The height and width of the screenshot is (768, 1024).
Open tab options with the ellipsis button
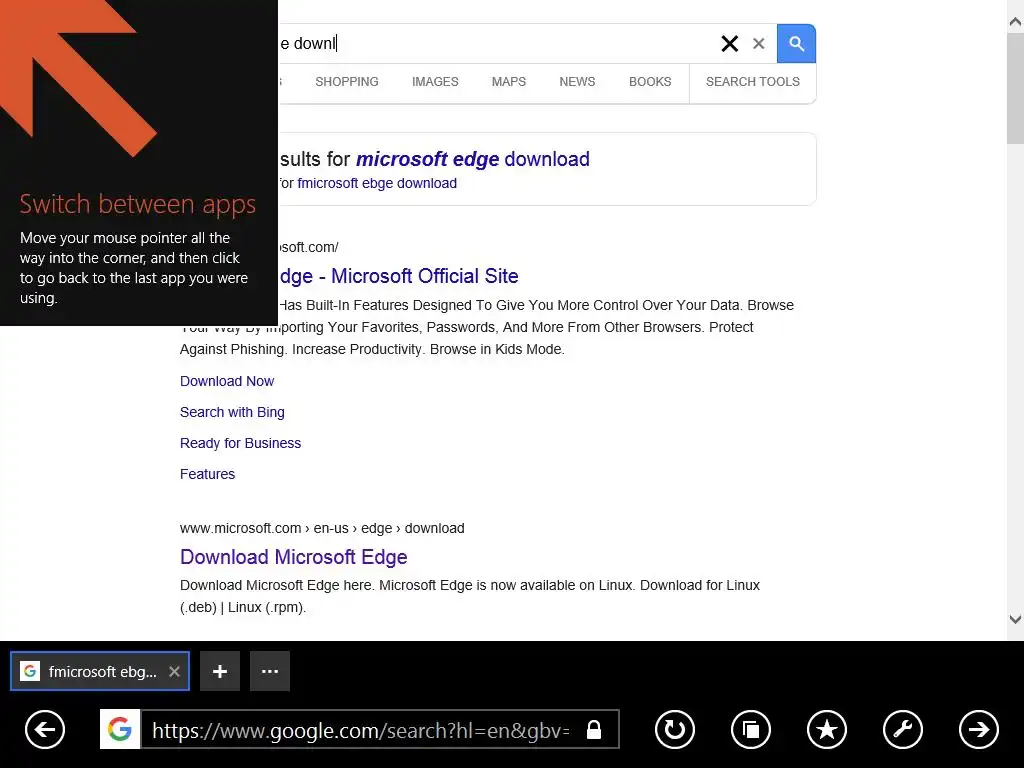point(270,671)
